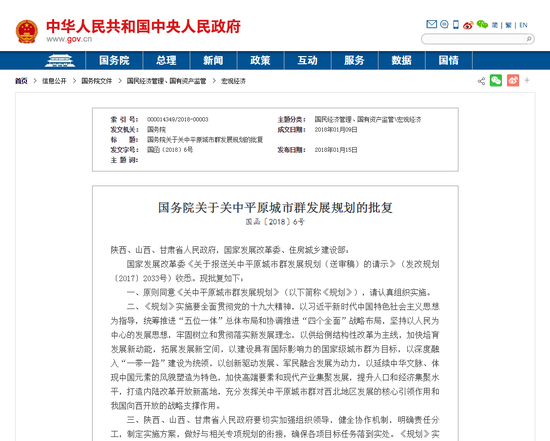Screen dimensions: 550x441
Task: Open the mobile phone icon in header
Action: coord(456,25)
